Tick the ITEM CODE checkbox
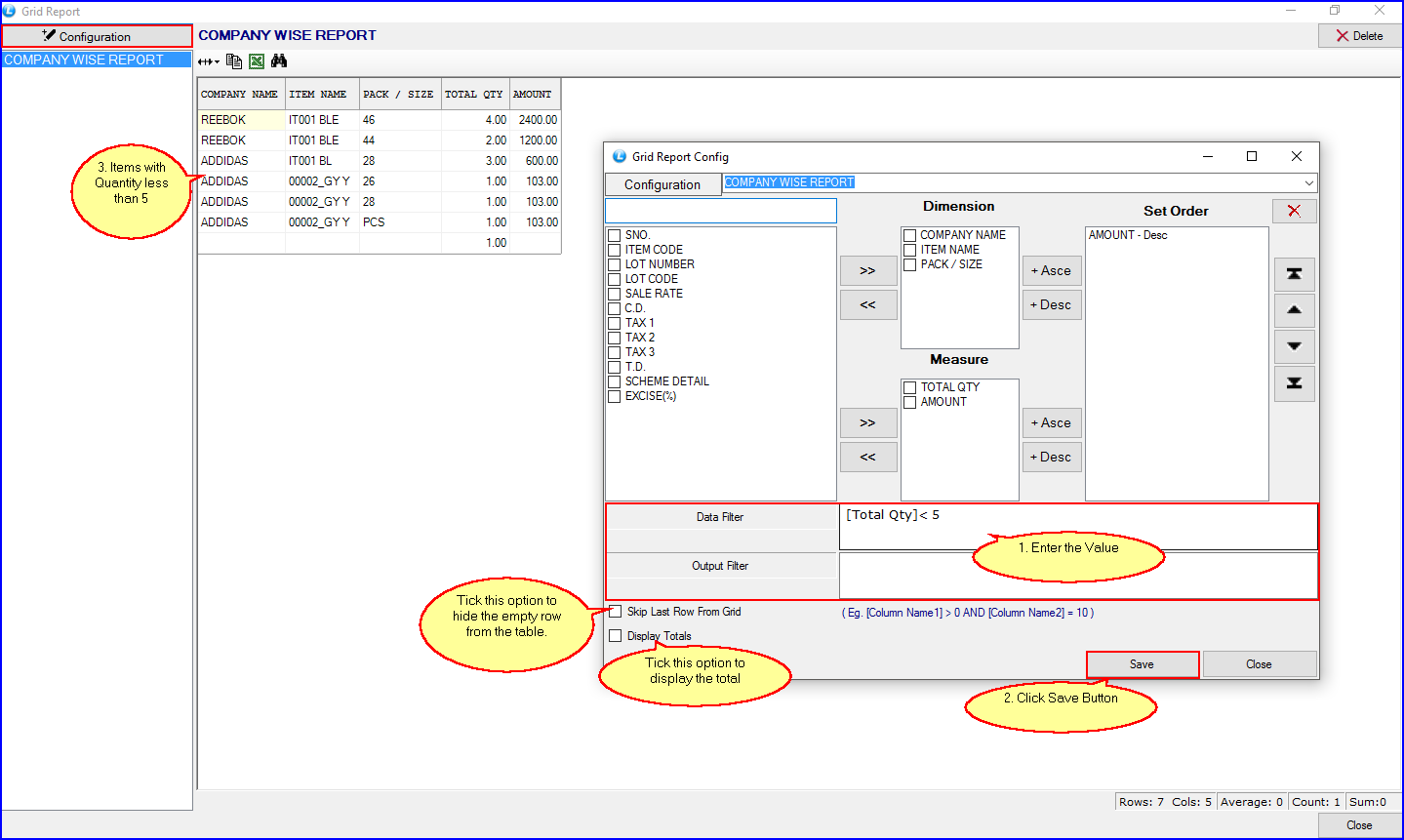 pos(615,250)
